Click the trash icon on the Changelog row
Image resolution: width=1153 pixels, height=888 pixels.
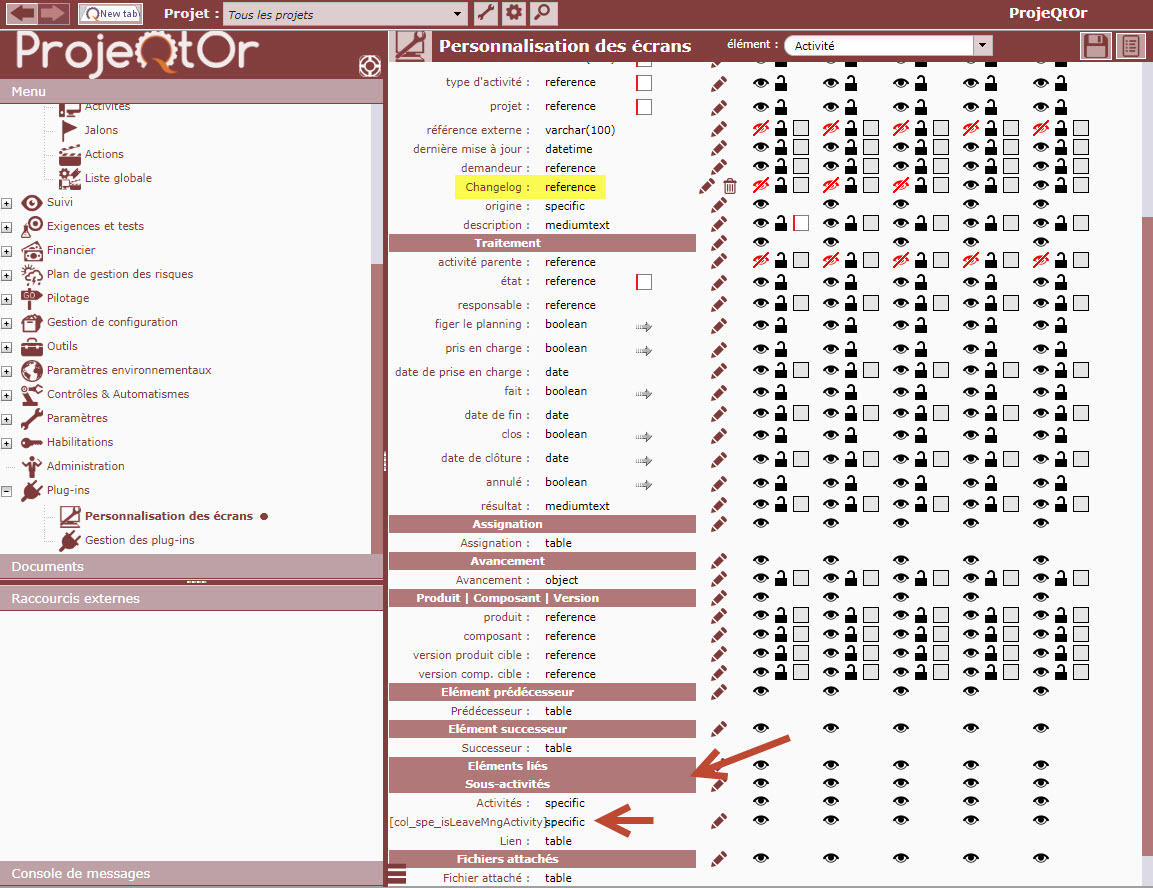(x=730, y=186)
